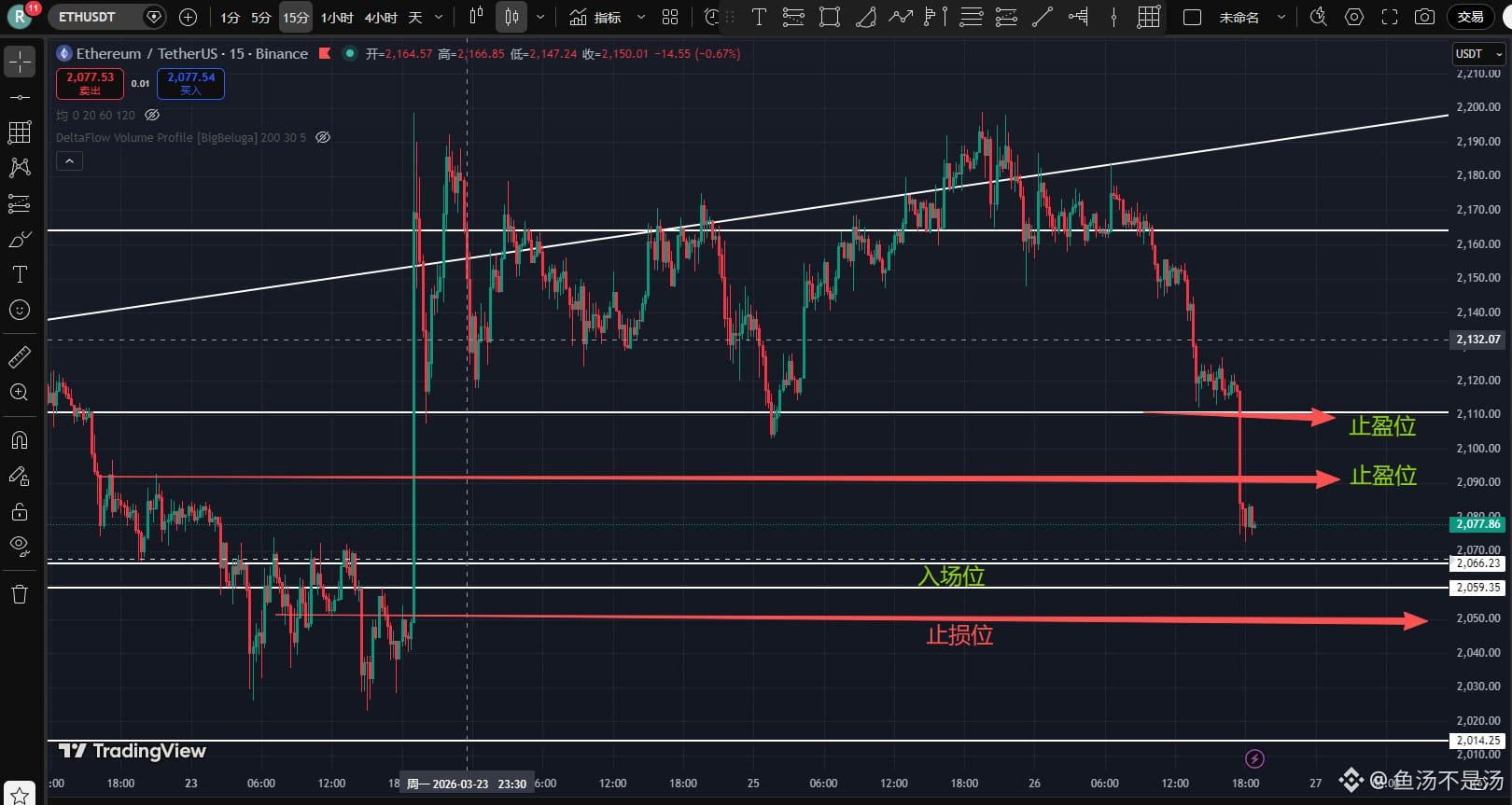This screenshot has width=1512, height=805.
Task: Switch to 5分 timeframe
Action: (x=261, y=17)
